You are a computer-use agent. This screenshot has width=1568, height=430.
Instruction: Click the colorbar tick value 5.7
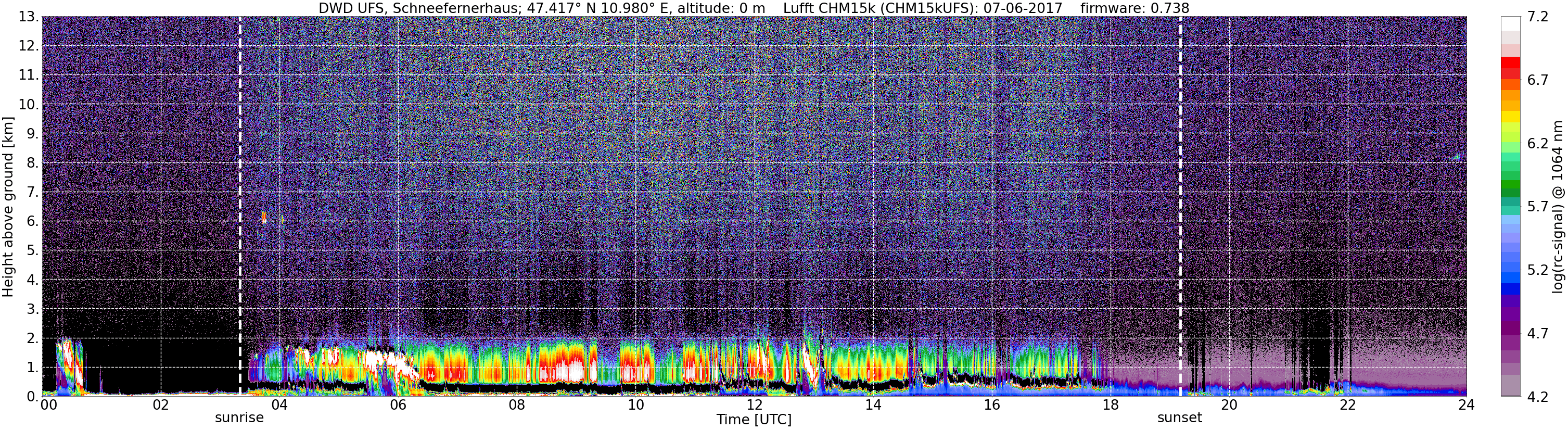coord(1538,207)
